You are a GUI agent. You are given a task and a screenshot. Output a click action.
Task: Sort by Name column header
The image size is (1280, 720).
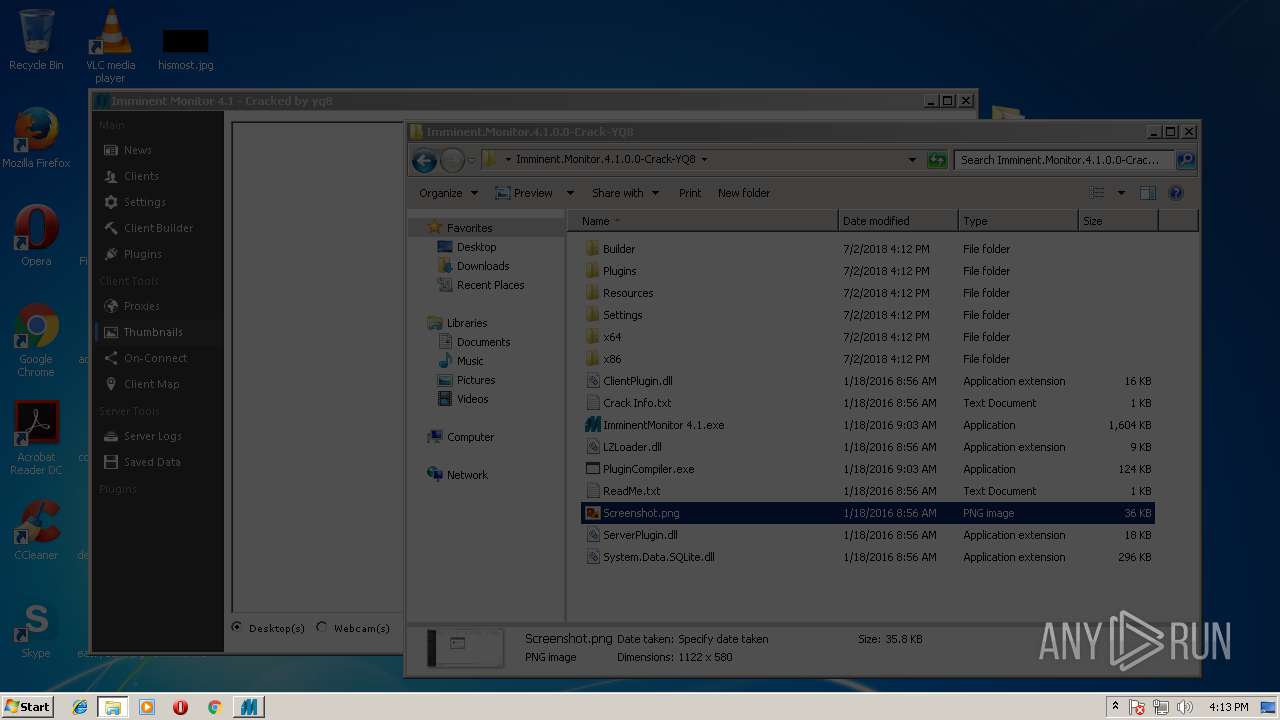pyautogui.click(x=703, y=221)
